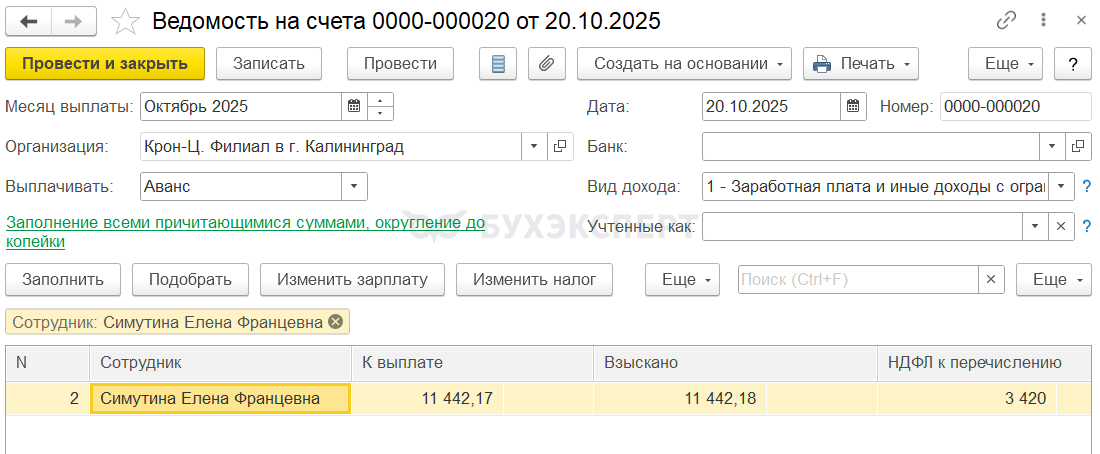
Task: Click the back navigation arrow
Action: 30,20
